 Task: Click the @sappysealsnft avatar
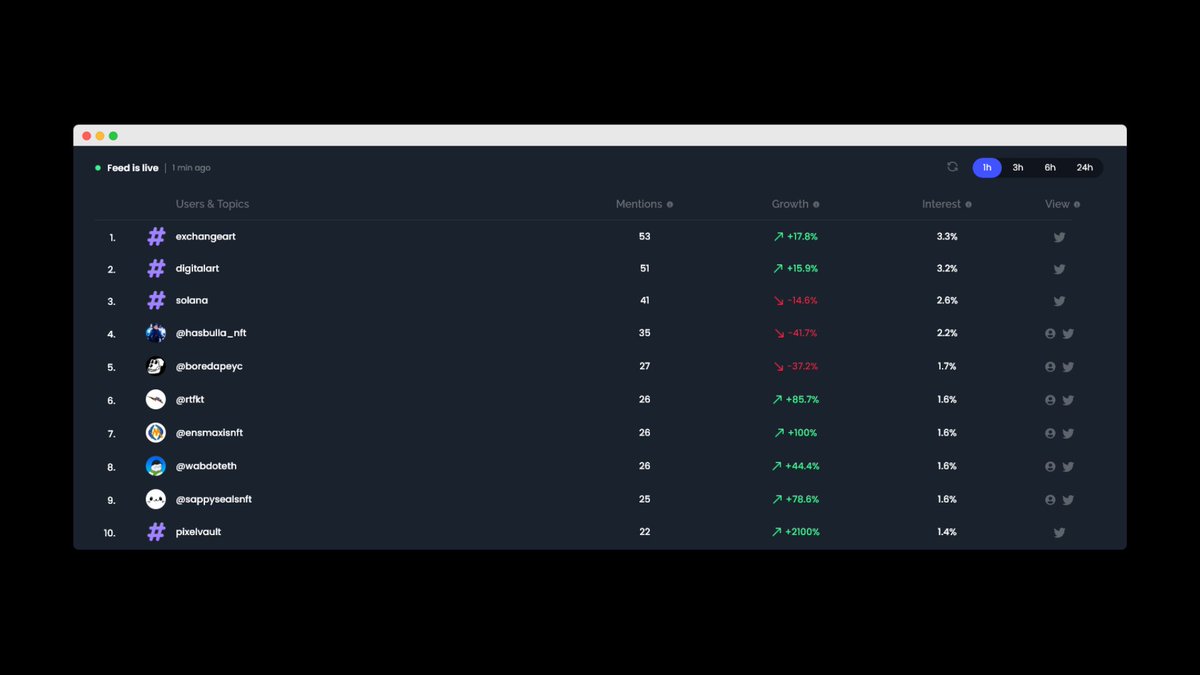156,499
